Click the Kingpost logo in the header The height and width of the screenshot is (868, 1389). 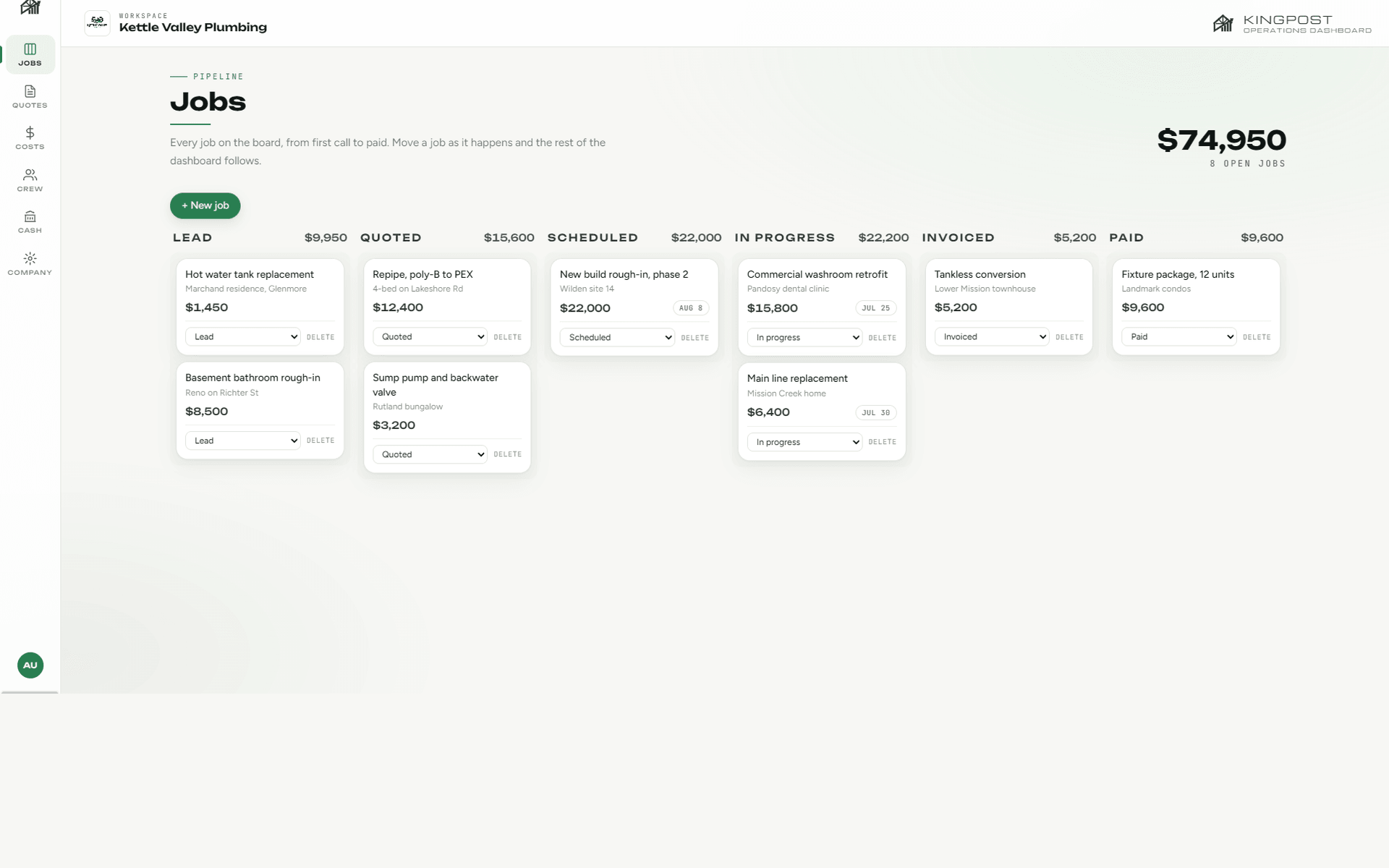pos(1292,24)
